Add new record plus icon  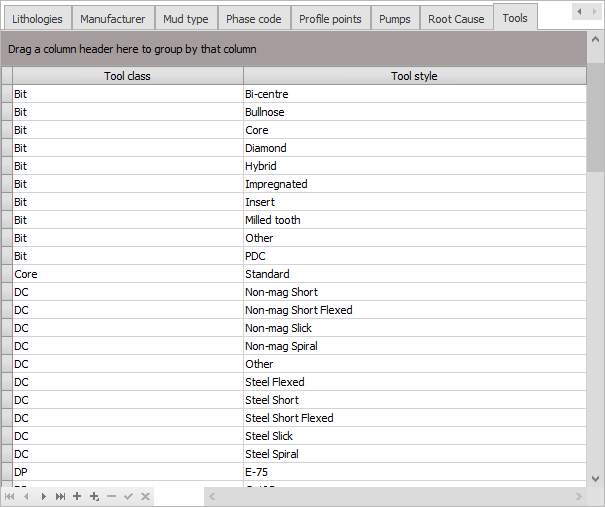tap(77, 496)
